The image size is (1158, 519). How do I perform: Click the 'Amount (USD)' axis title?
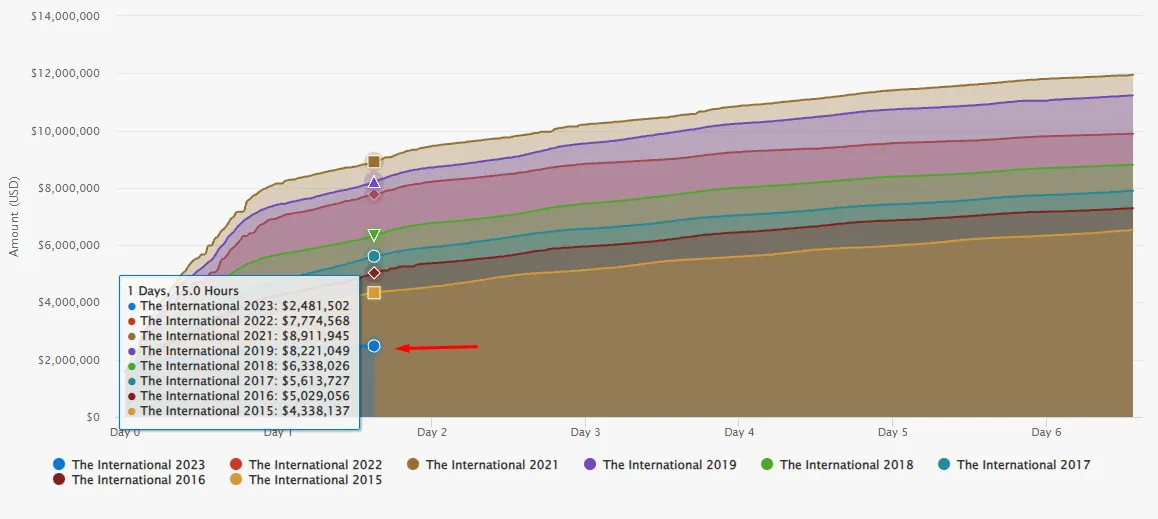(x=14, y=216)
